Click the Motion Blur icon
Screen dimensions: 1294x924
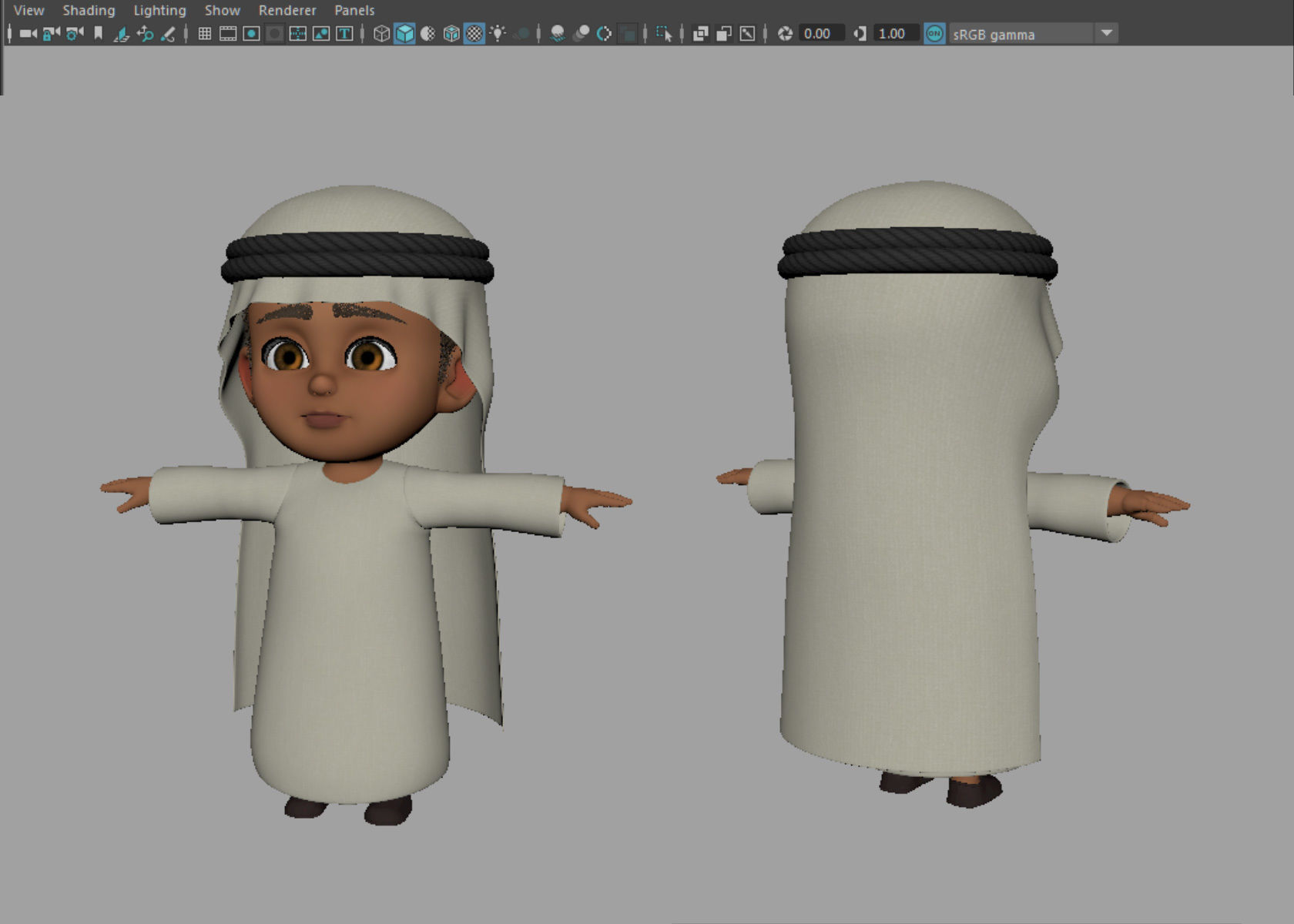coord(582,33)
